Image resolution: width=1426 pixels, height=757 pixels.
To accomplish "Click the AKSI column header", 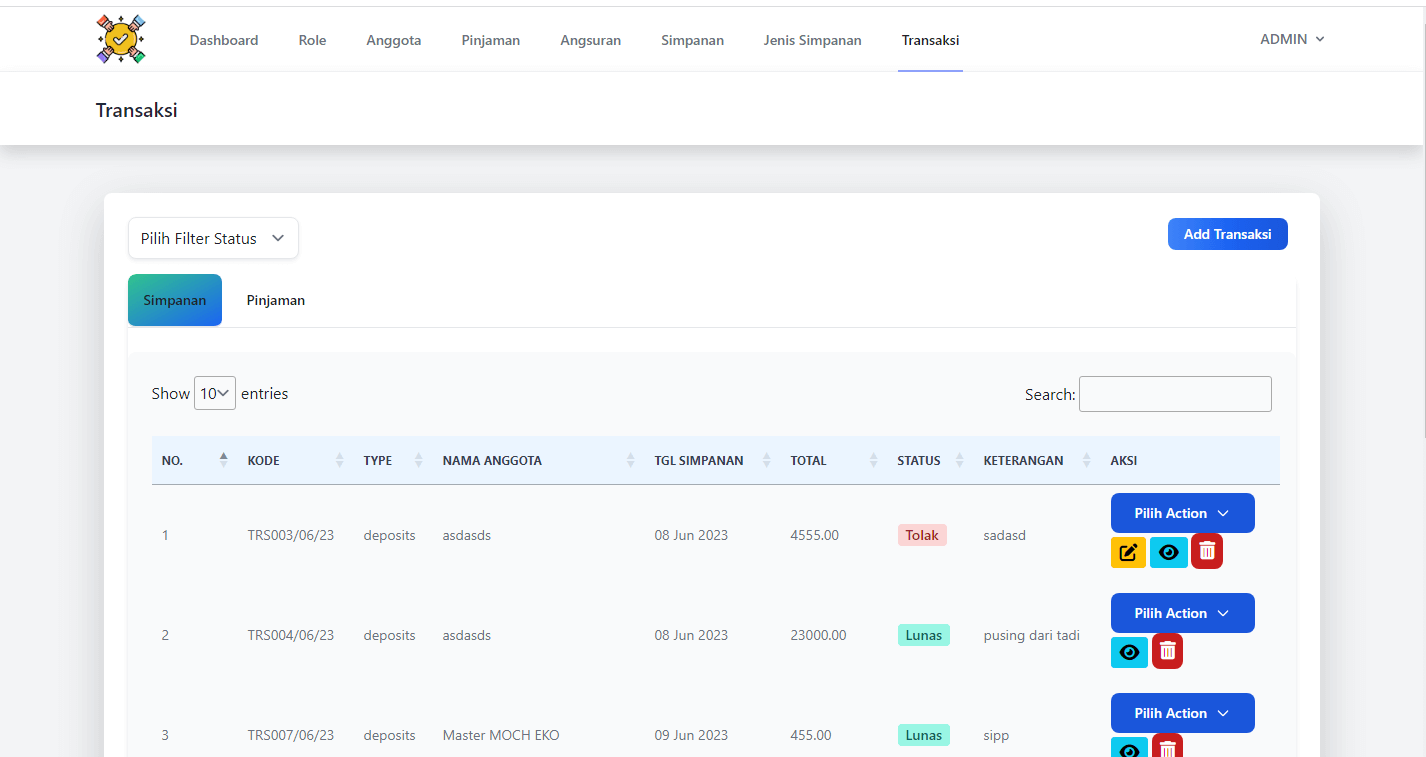I will [1123, 461].
